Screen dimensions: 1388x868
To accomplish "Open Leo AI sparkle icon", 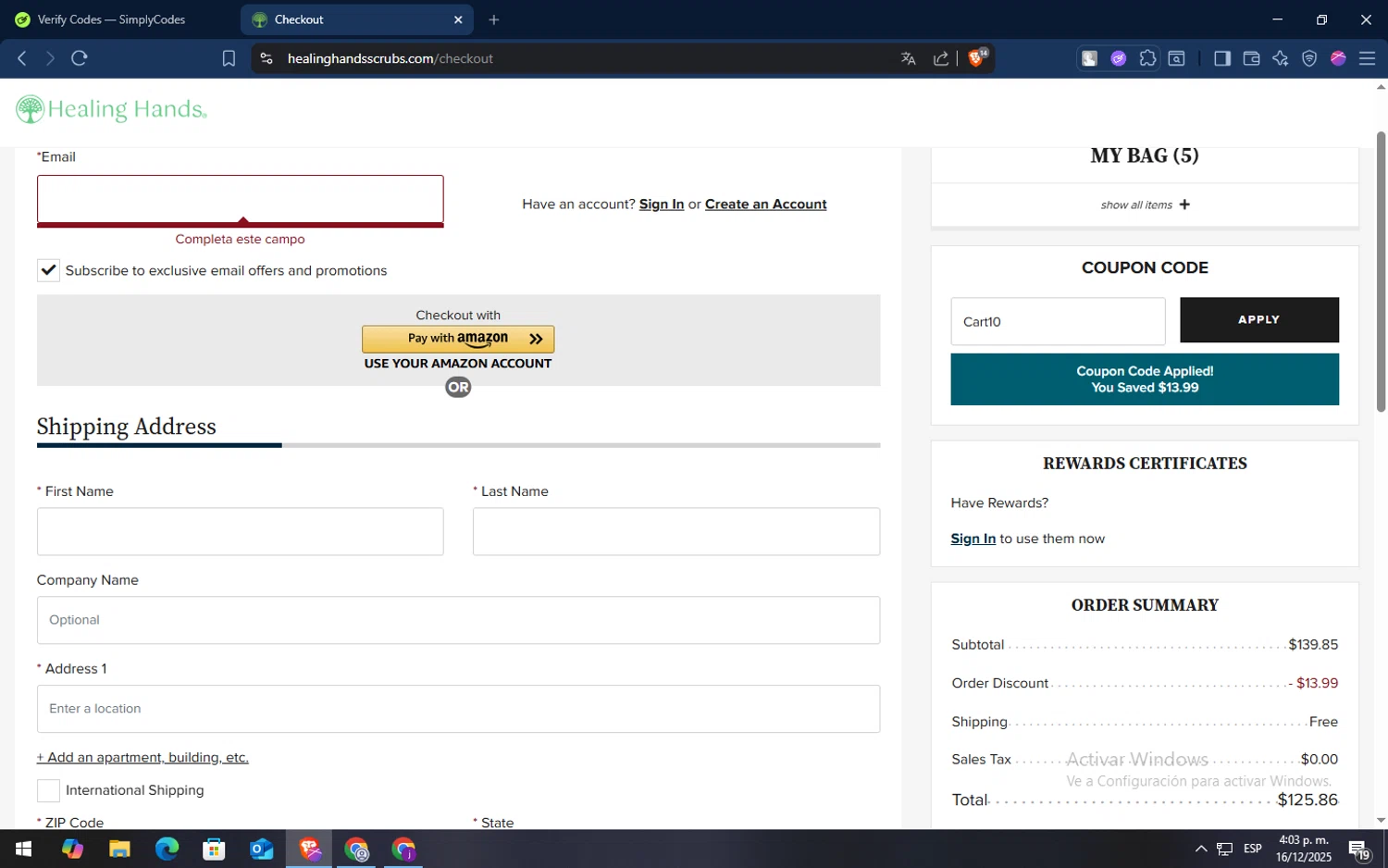I will [x=1280, y=58].
